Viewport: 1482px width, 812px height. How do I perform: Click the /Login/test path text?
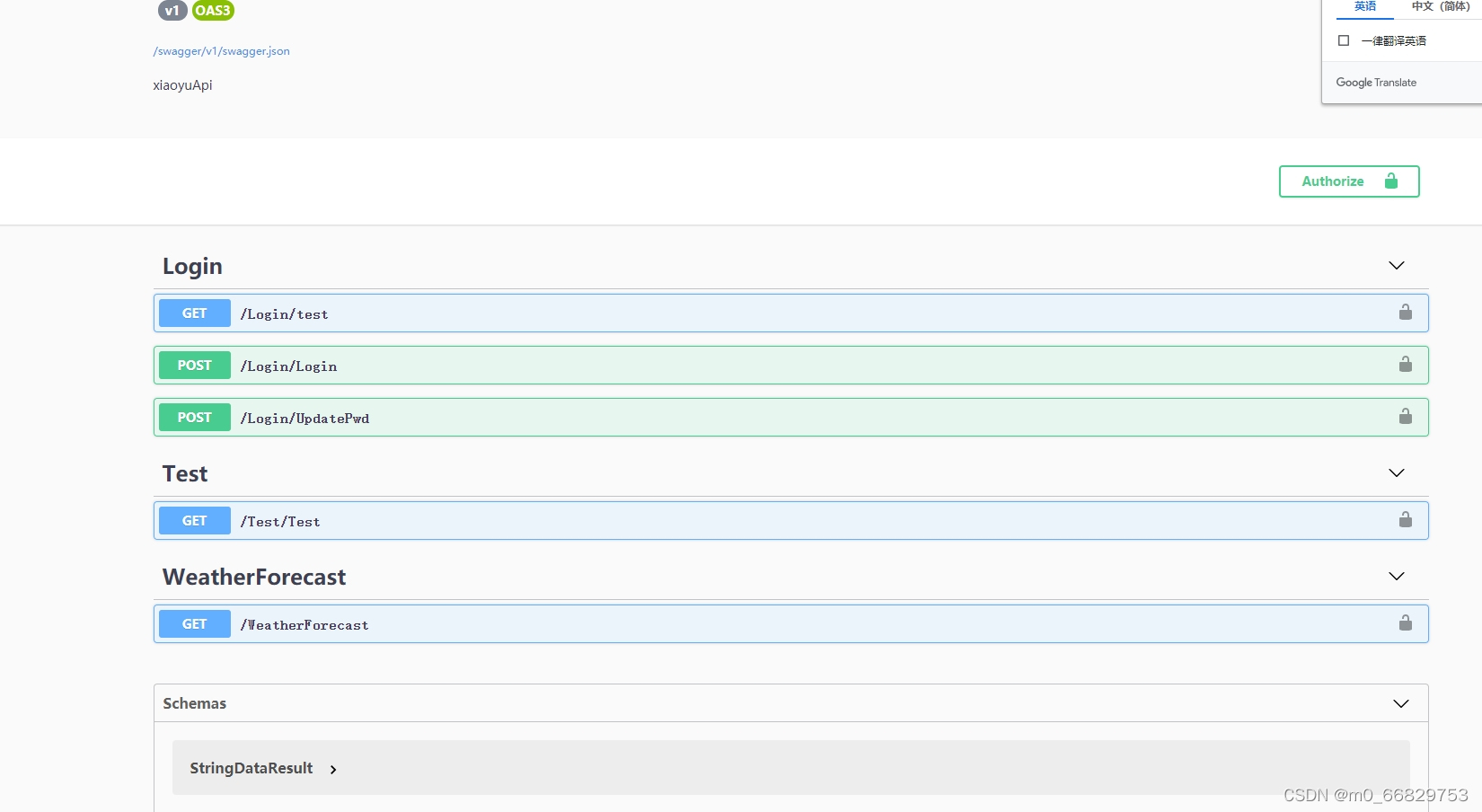click(285, 314)
